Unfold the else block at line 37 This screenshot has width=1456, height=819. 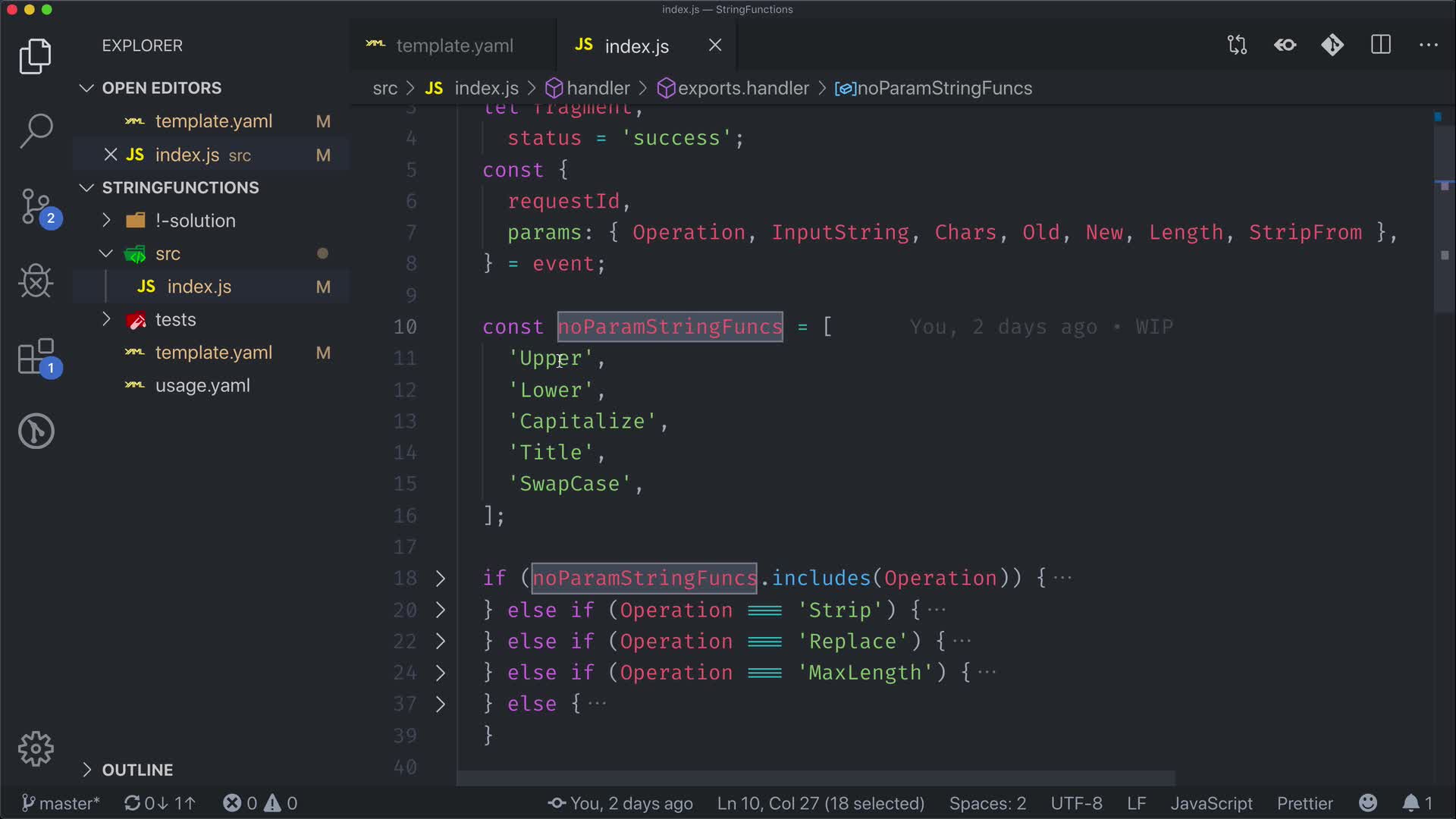pos(441,704)
